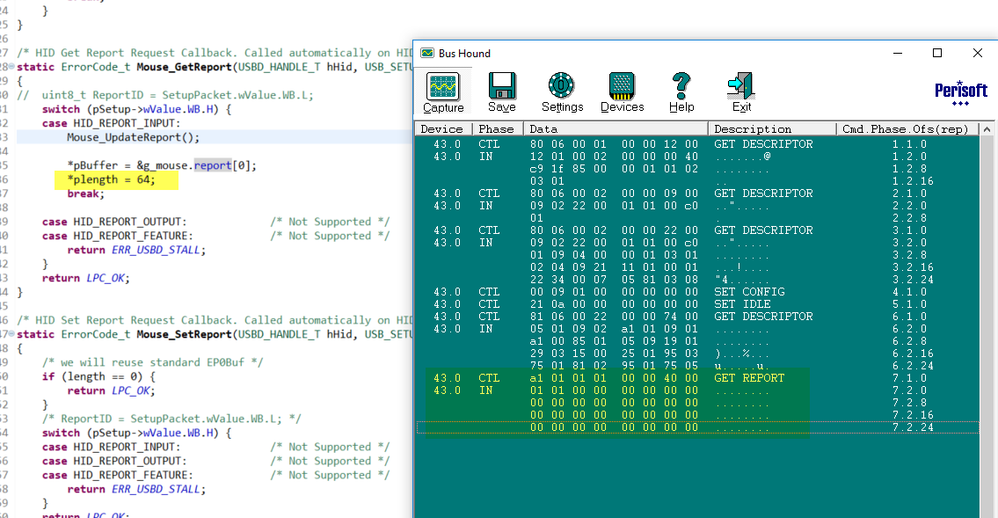Click 'Mouse_UpdateReport();' in the code editor

[x=133, y=137]
